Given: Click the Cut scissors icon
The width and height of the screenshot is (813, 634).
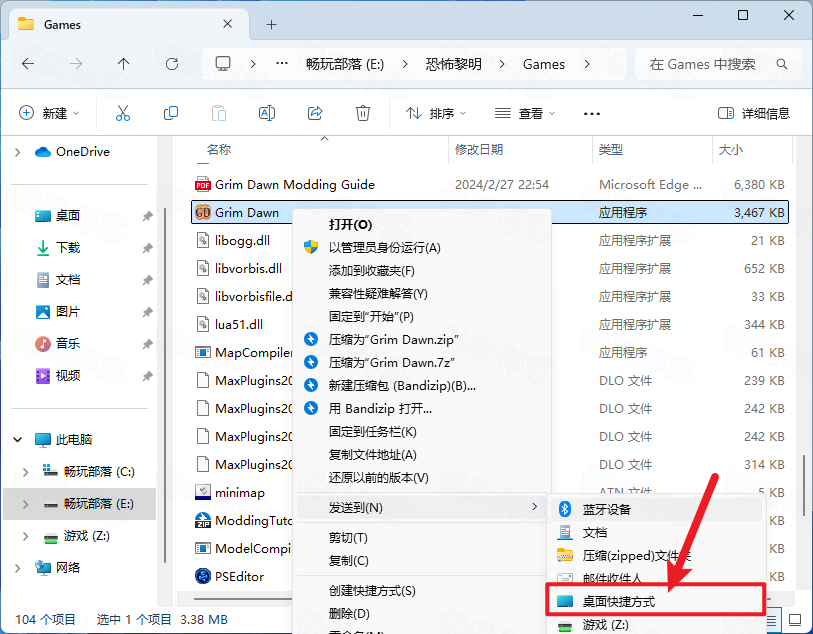Looking at the screenshot, I should tap(123, 112).
